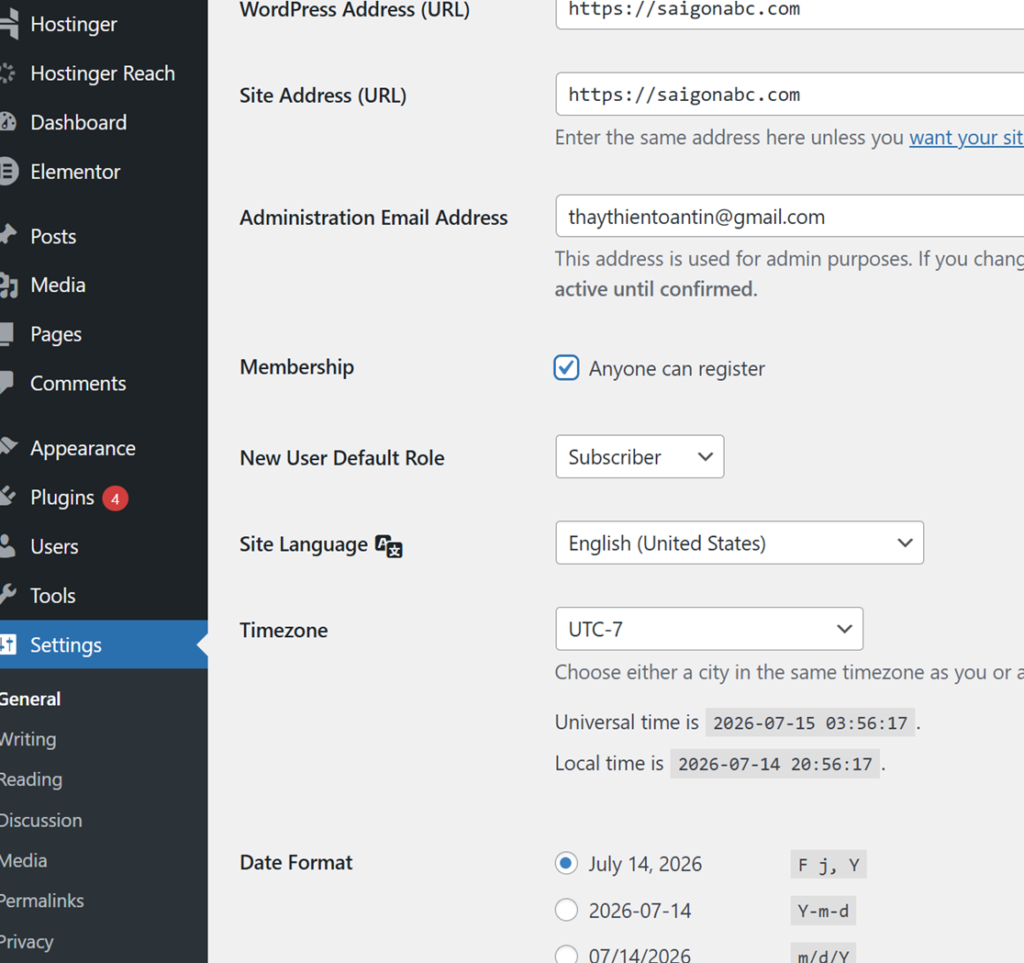
Task: Click the Comments bubble icon
Action: pos(7,383)
